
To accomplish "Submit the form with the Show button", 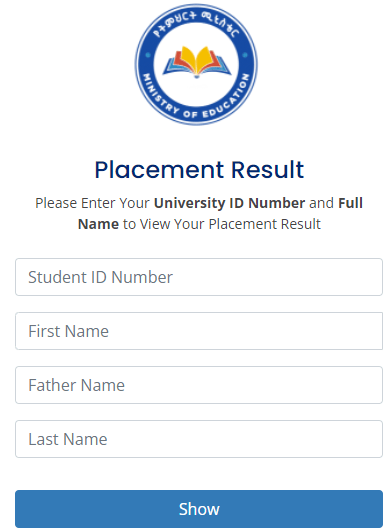I will (x=199, y=509).
